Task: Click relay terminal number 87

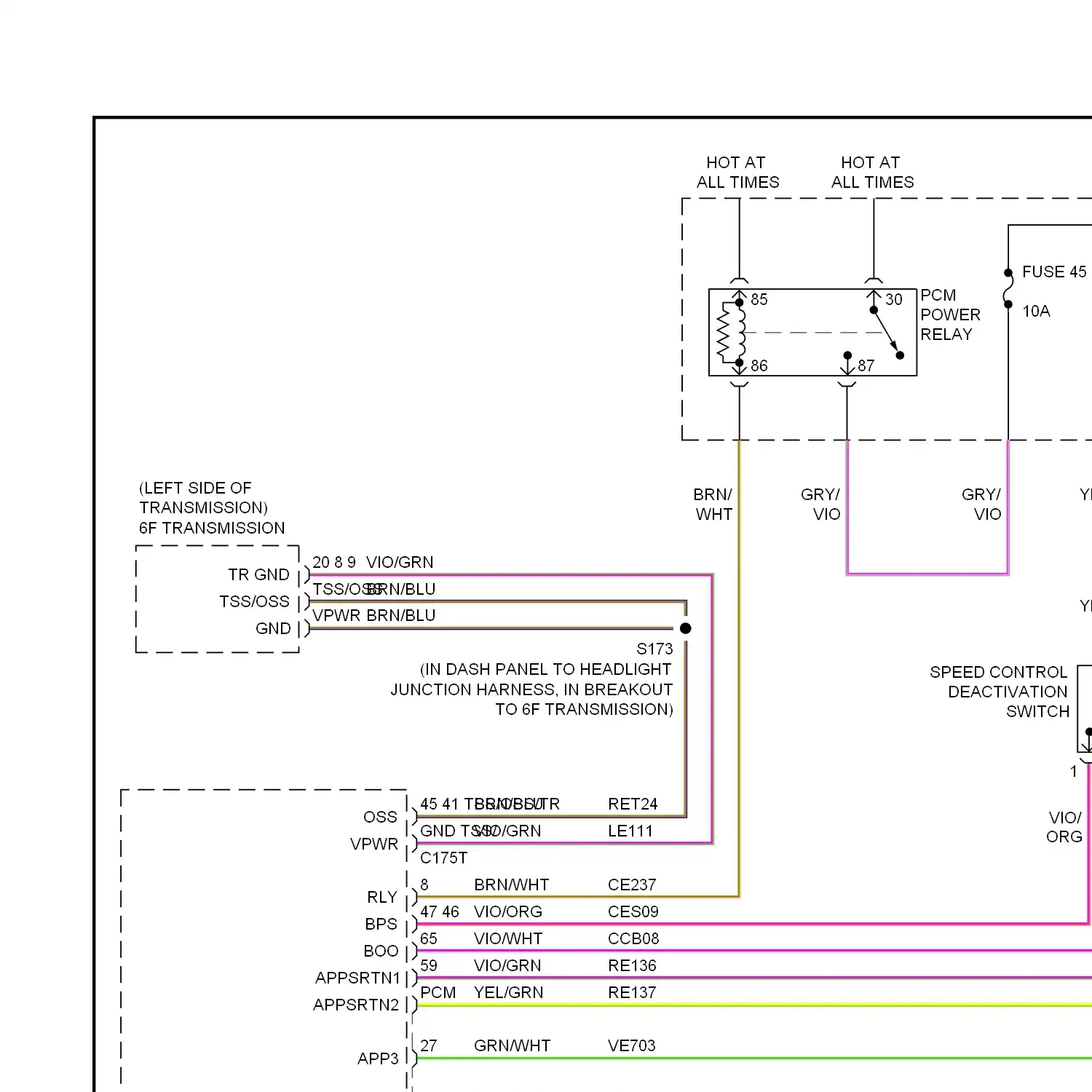Action: [x=866, y=365]
